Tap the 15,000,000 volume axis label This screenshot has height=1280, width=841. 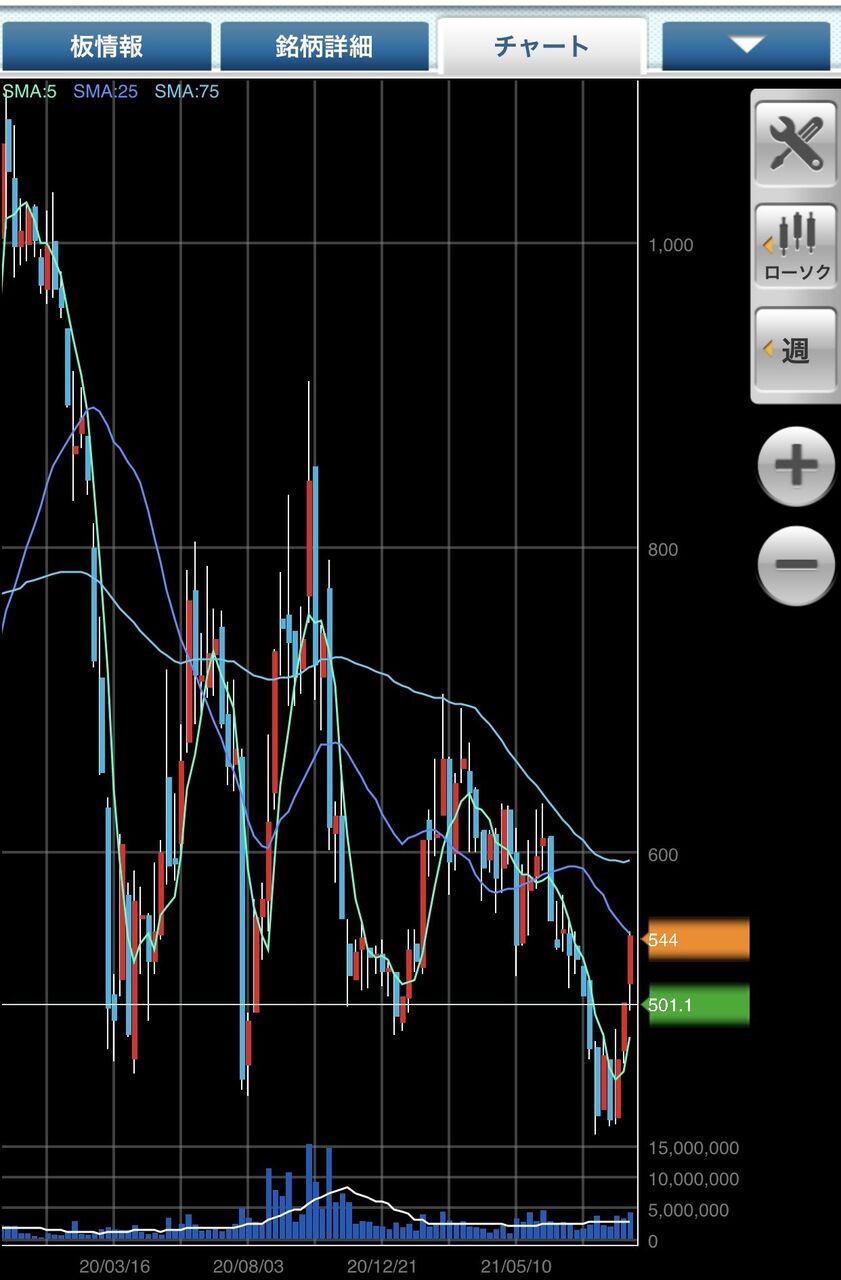click(694, 1148)
